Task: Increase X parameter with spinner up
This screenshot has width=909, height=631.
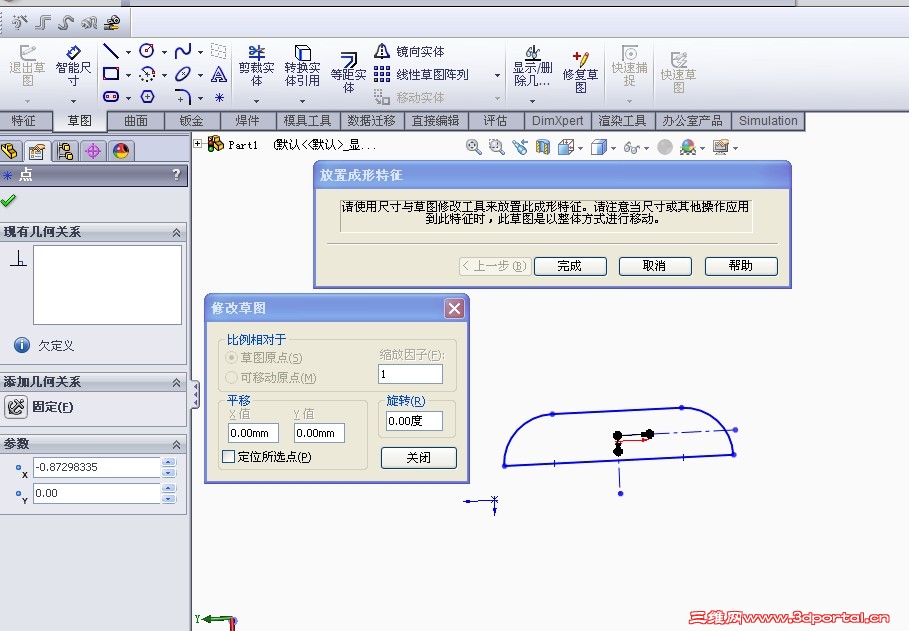Action: [x=168, y=462]
